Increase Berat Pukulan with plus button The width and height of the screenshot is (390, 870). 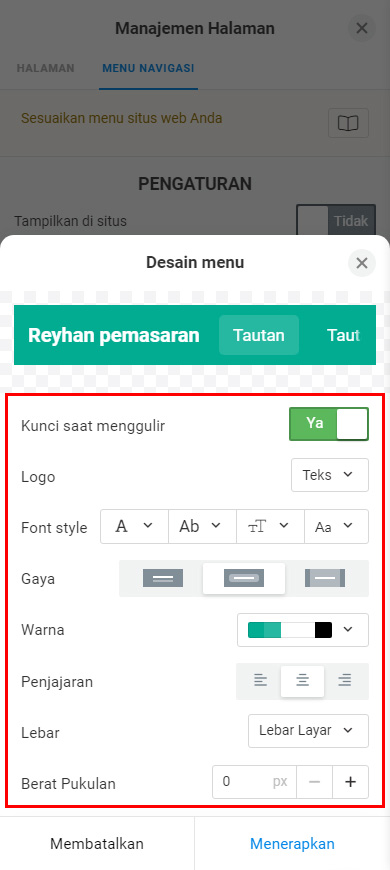351,782
